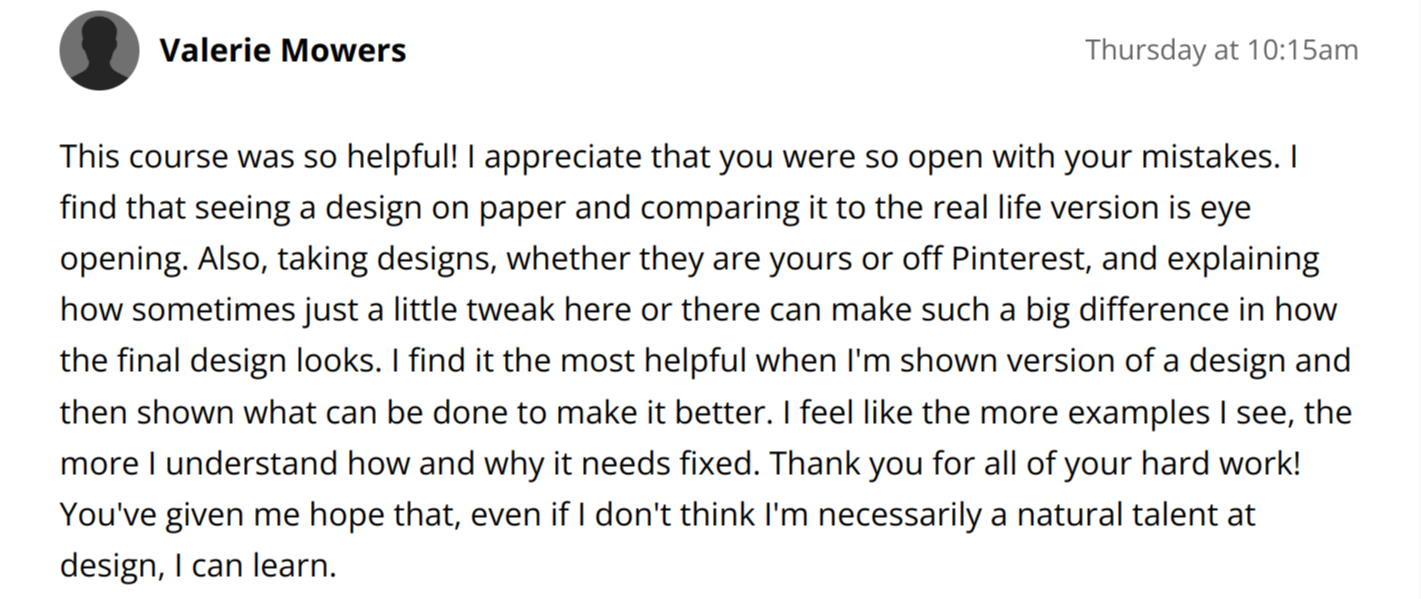1421x599 pixels.
Task: Click the phrase 'This course was so helpful!'
Action: pyautogui.click(x=257, y=157)
